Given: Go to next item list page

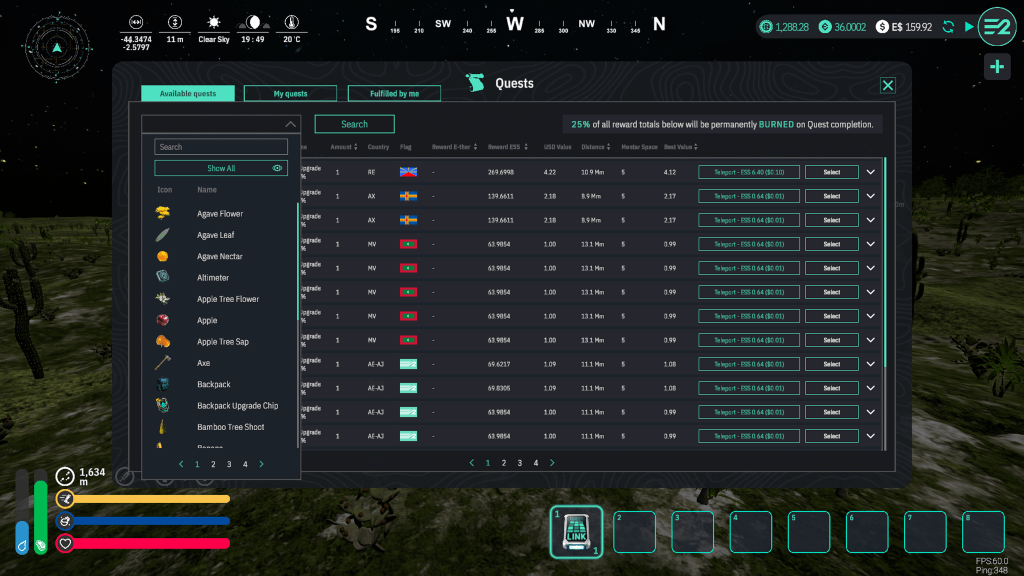Looking at the screenshot, I should [261, 464].
